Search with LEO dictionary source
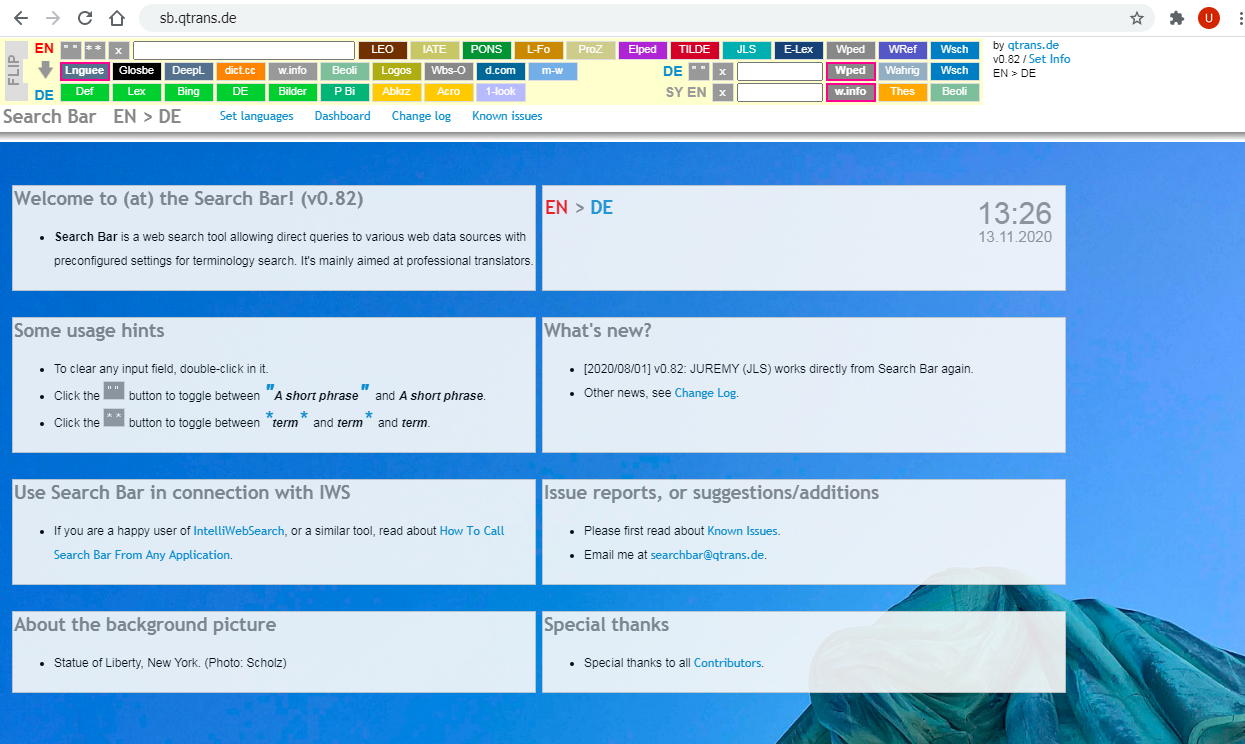 pos(382,49)
